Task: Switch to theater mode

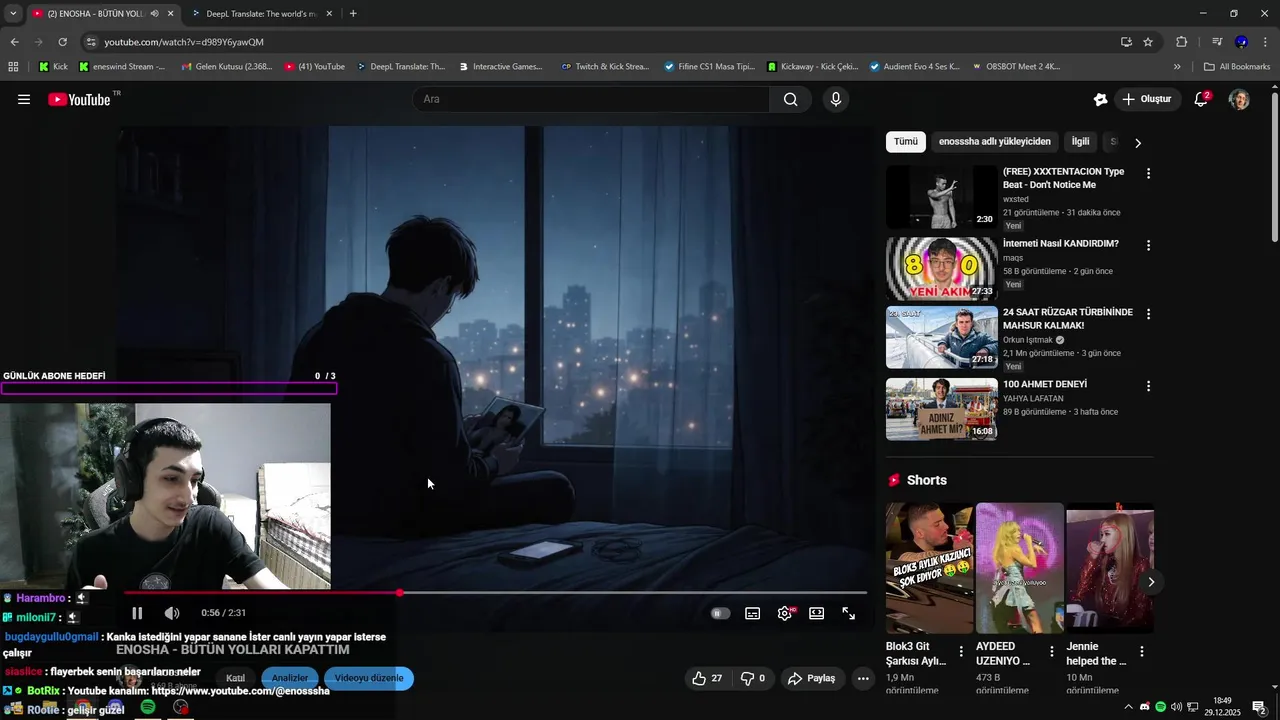Action: [817, 613]
